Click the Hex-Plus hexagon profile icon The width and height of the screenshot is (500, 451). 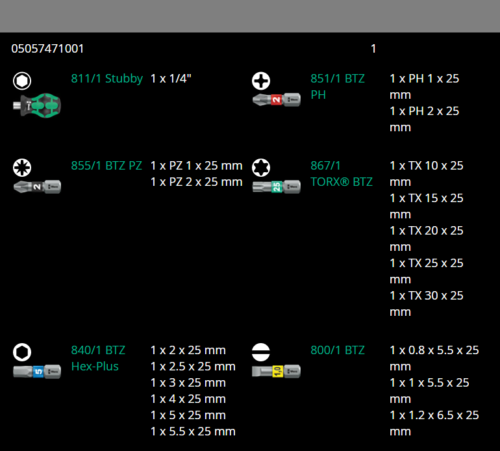pyautogui.click(x=22, y=352)
